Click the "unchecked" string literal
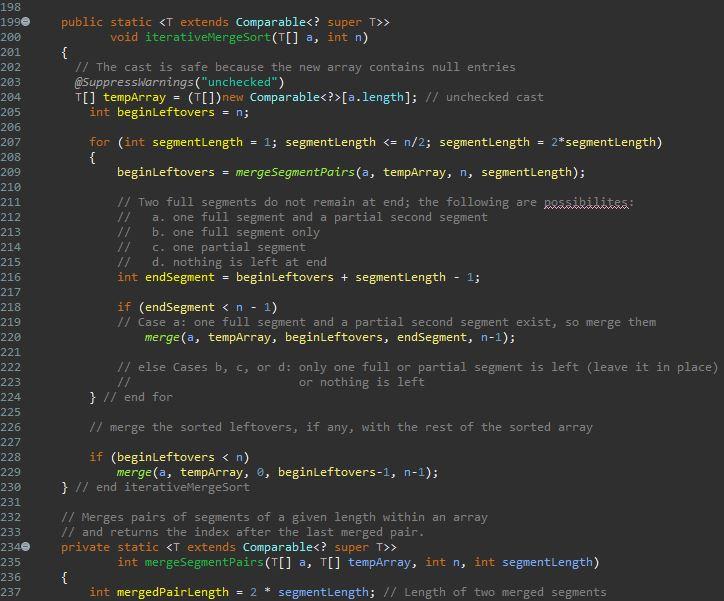724x601 pixels. pos(239,82)
